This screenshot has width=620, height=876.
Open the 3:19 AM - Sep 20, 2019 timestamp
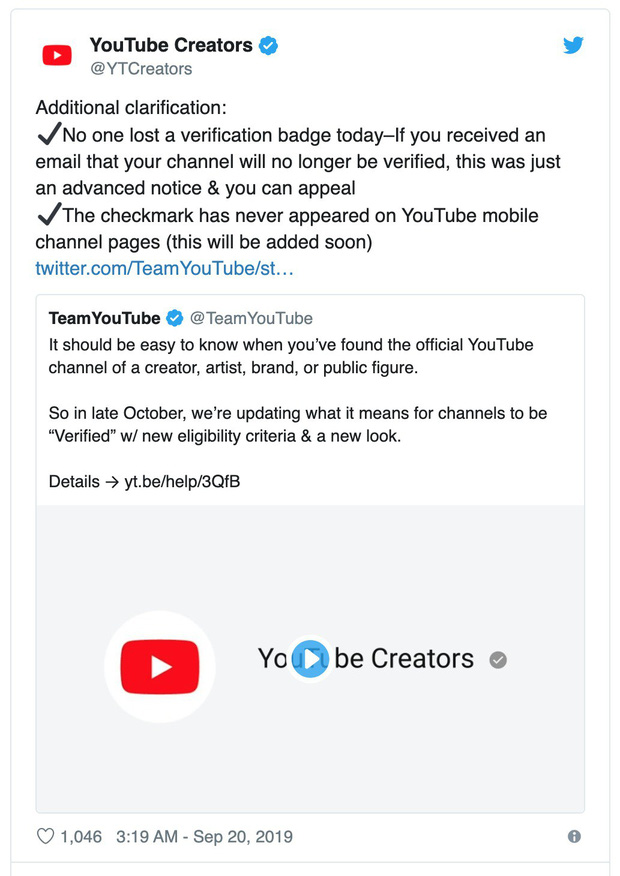click(204, 836)
